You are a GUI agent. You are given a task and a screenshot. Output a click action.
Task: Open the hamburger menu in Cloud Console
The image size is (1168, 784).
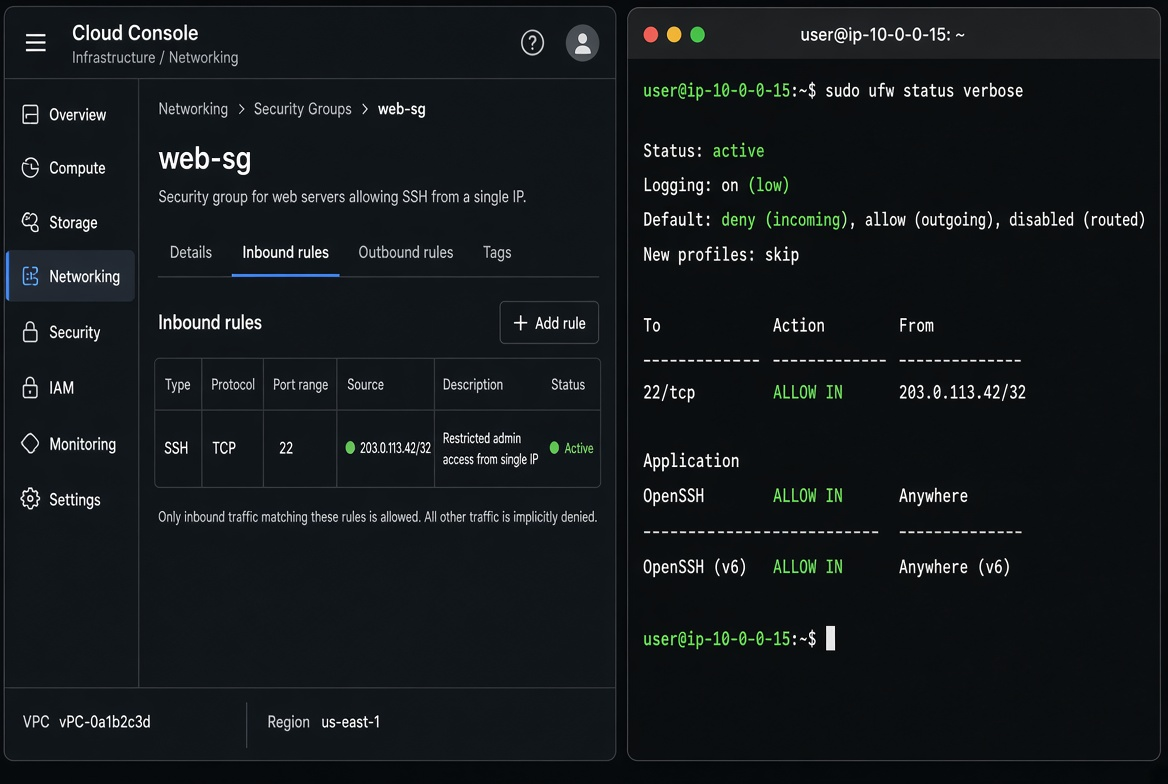click(36, 43)
